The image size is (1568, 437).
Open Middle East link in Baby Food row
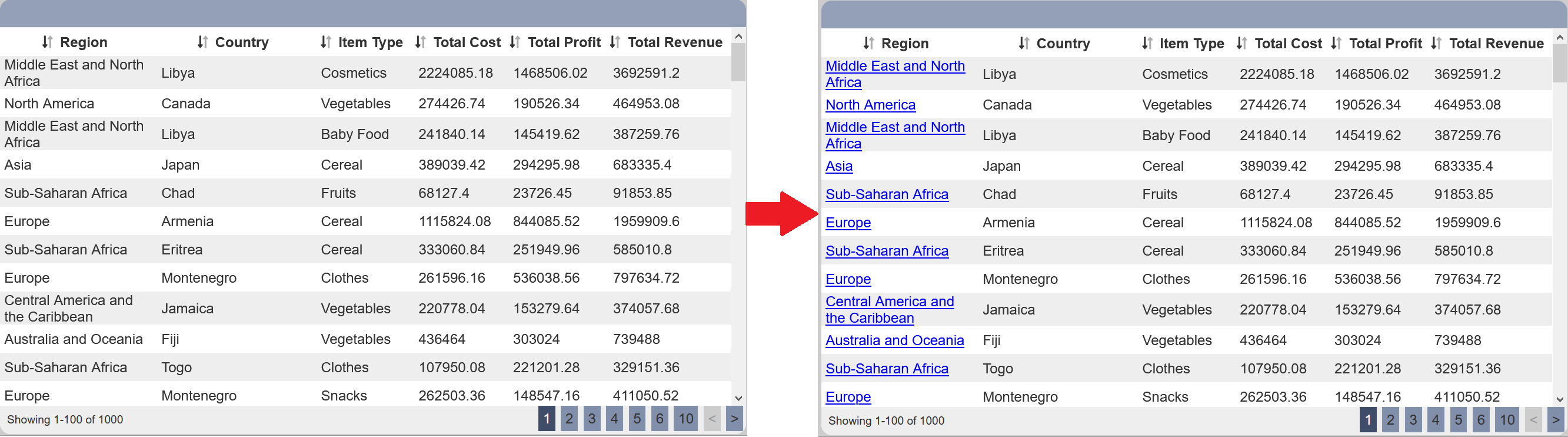click(895, 135)
